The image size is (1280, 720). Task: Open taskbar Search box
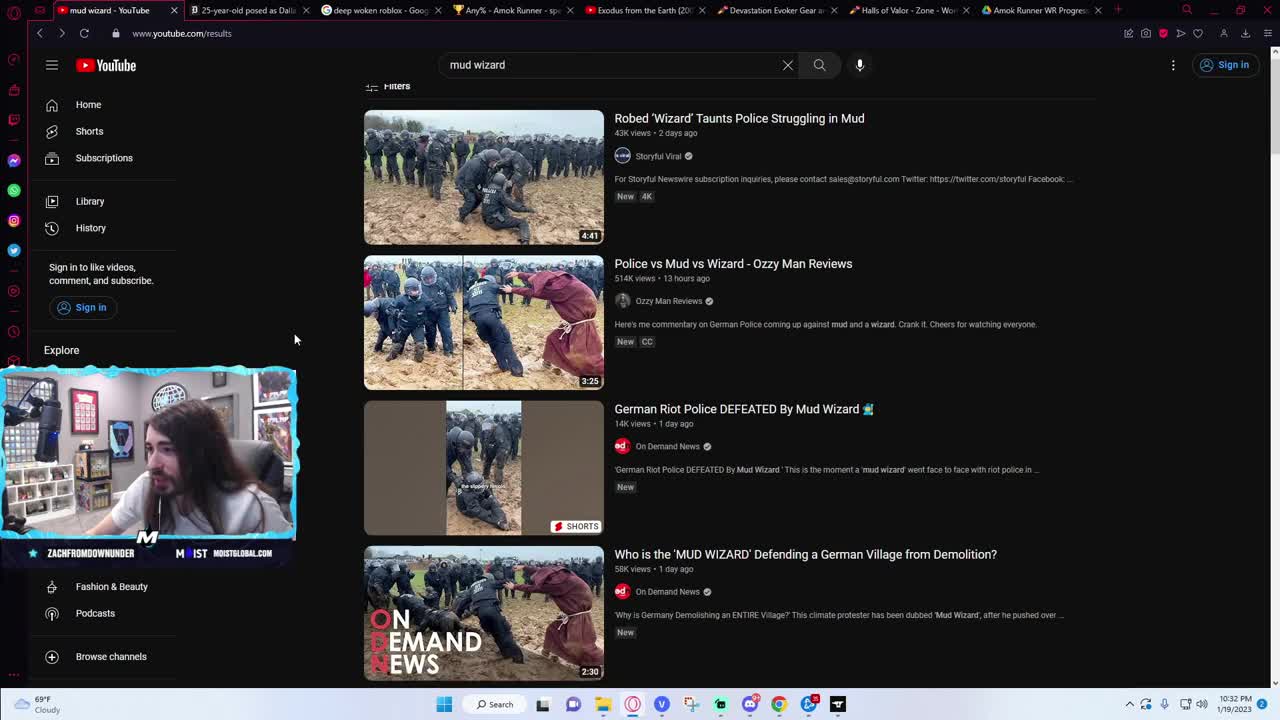494,704
